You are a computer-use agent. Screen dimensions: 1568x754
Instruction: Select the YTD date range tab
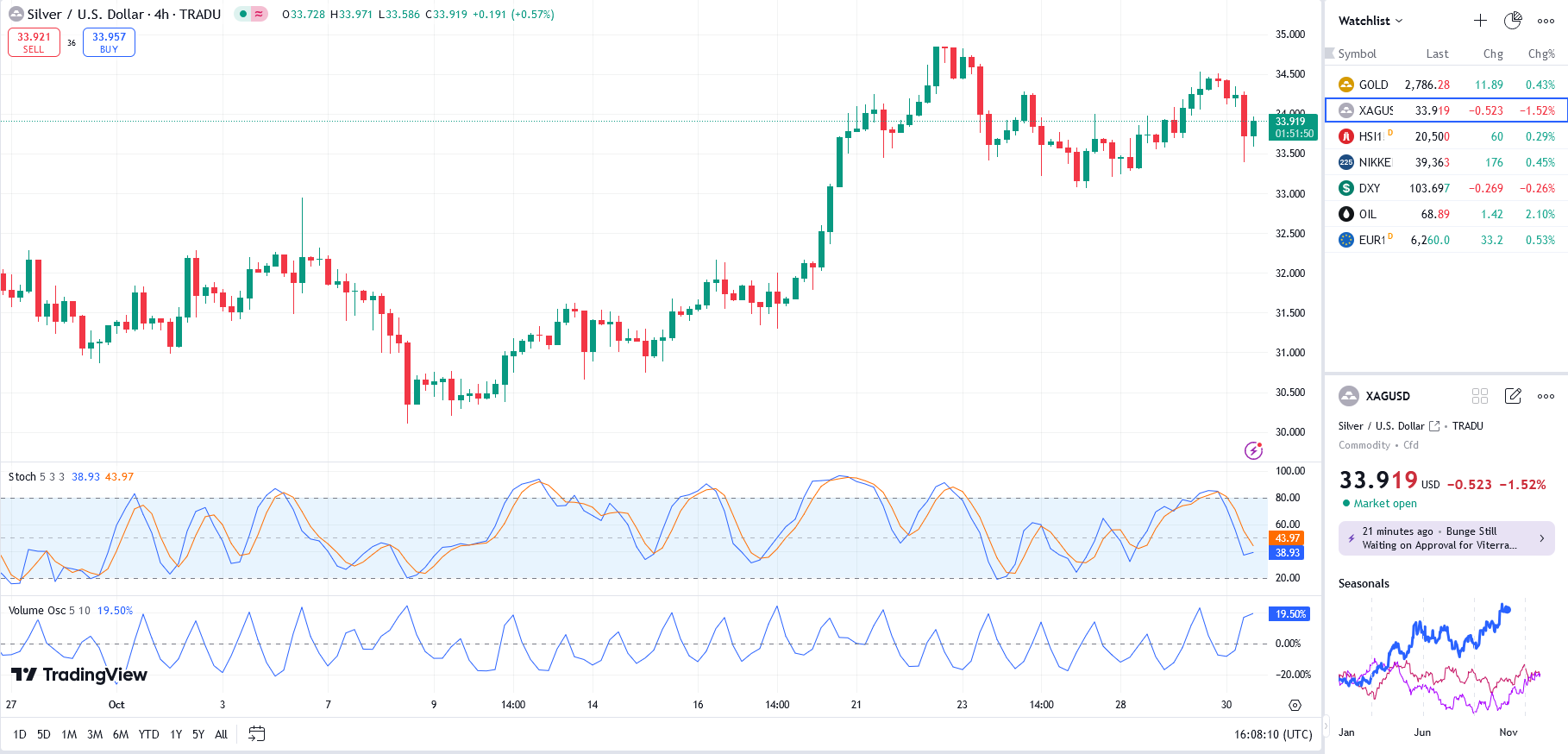[148, 734]
